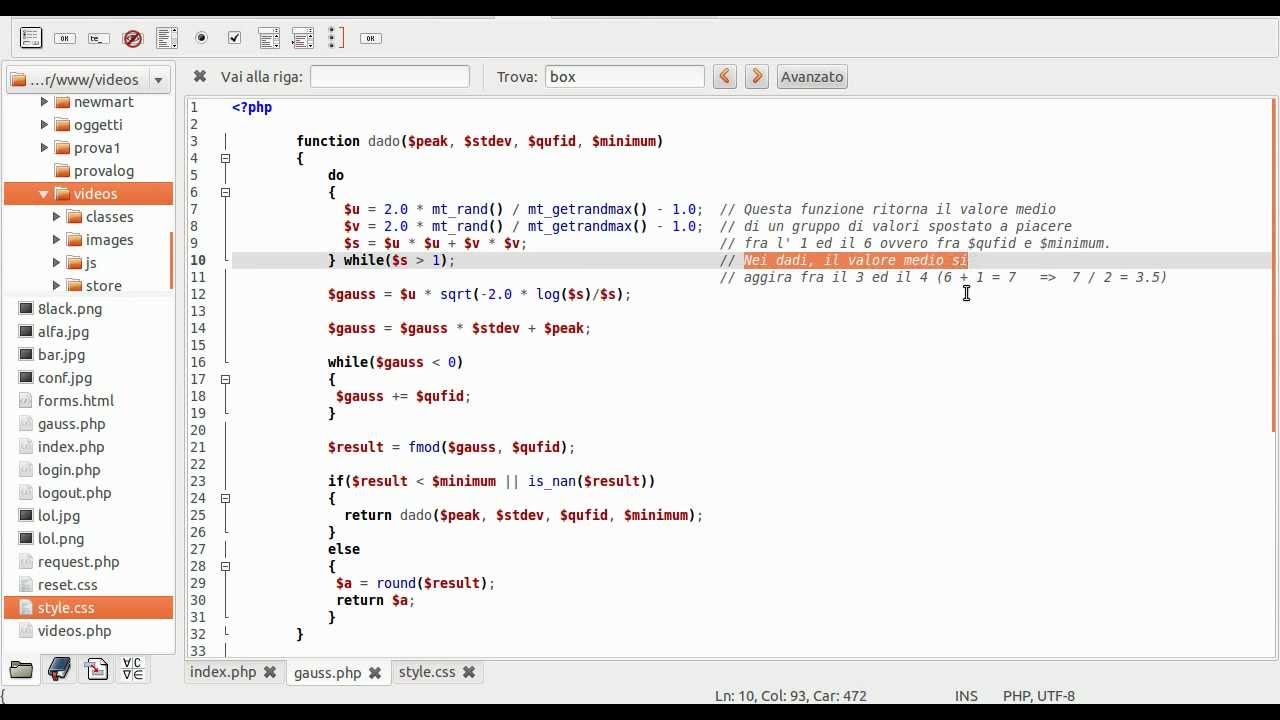Switch to the gauss.php tab

pyautogui.click(x=327, y=673)
